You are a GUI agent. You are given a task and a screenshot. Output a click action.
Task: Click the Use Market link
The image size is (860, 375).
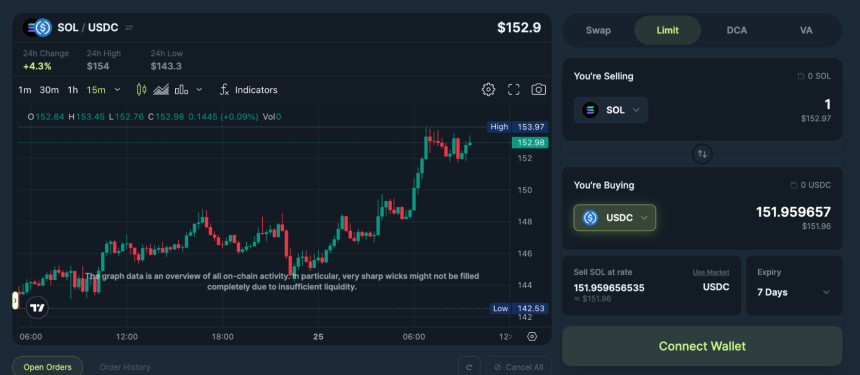pyautogui.click(x=711, y=272)
